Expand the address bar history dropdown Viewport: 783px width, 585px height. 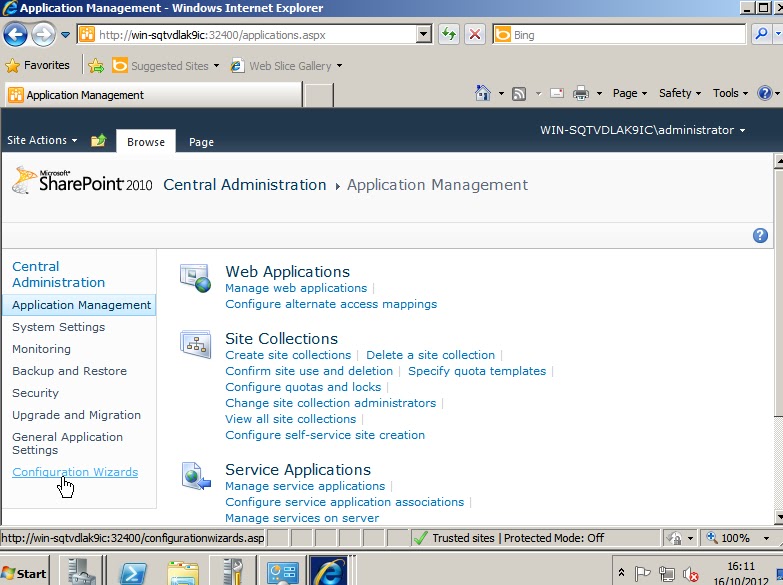pos(424,34)
